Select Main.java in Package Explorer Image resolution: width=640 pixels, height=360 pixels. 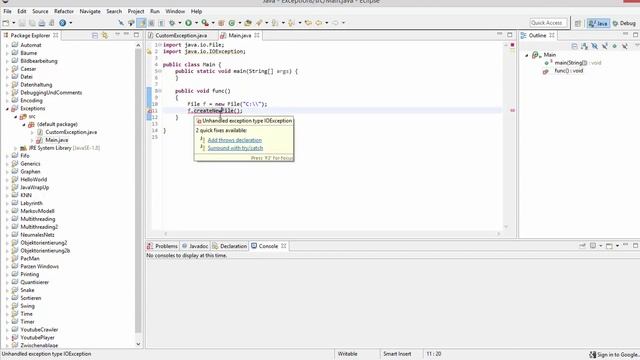tap(57, 140)
